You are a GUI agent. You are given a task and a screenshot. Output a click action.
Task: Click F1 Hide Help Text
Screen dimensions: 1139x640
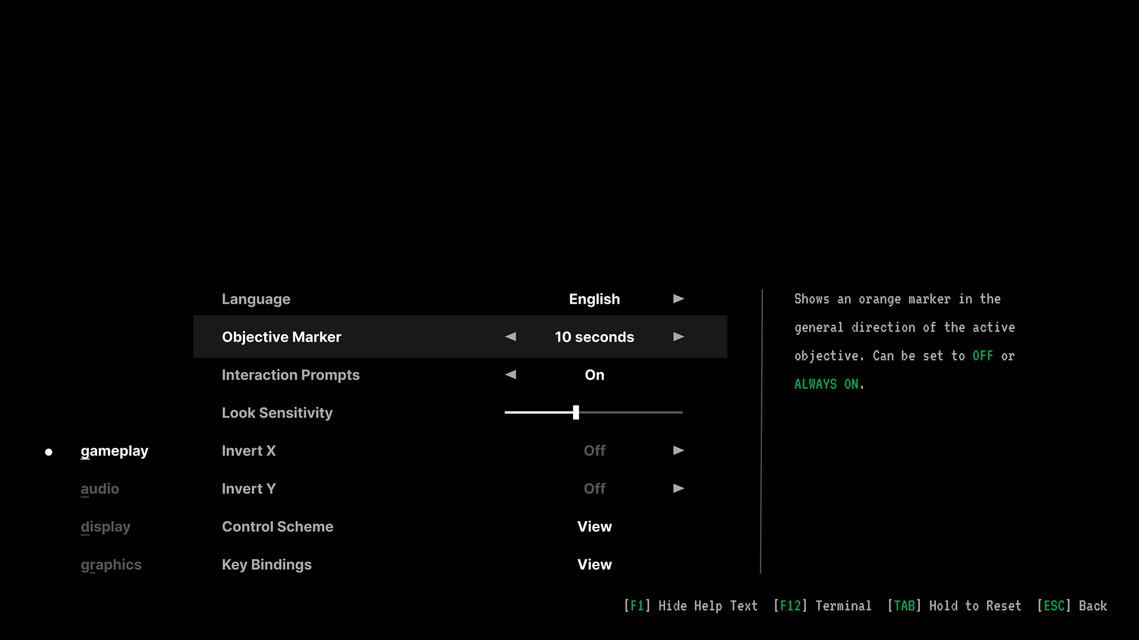click(690, 606)
